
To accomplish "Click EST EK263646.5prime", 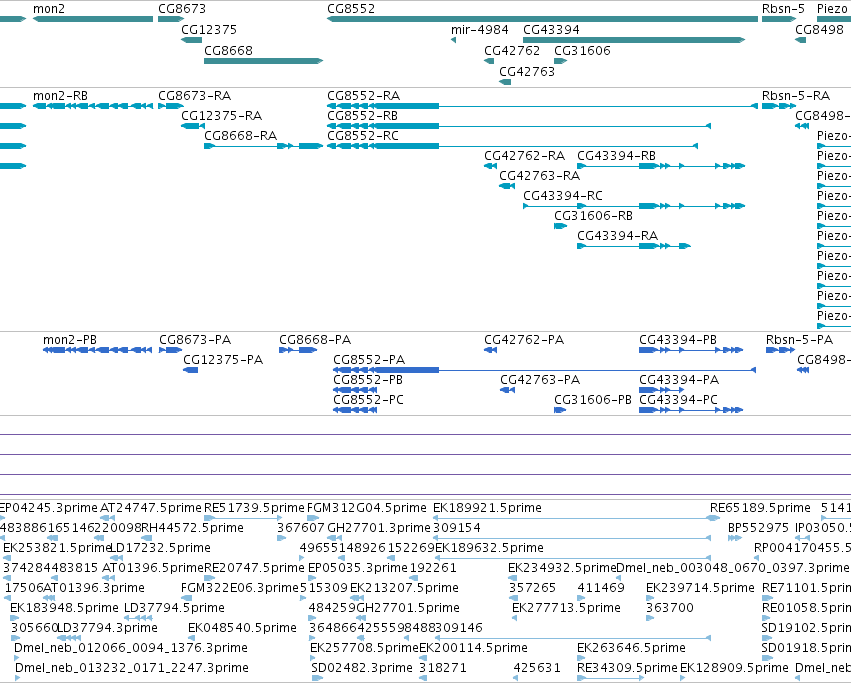I will point(631,648).
